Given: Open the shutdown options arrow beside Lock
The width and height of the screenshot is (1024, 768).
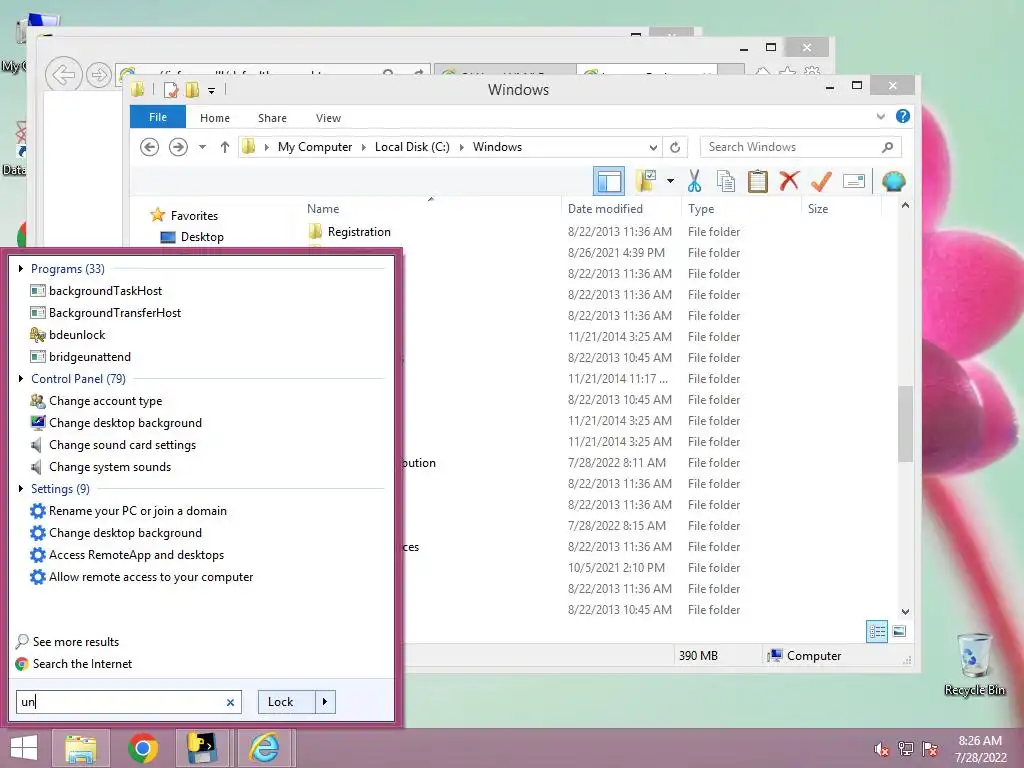Looking at the screenshot, I should [x=325, y=702].
